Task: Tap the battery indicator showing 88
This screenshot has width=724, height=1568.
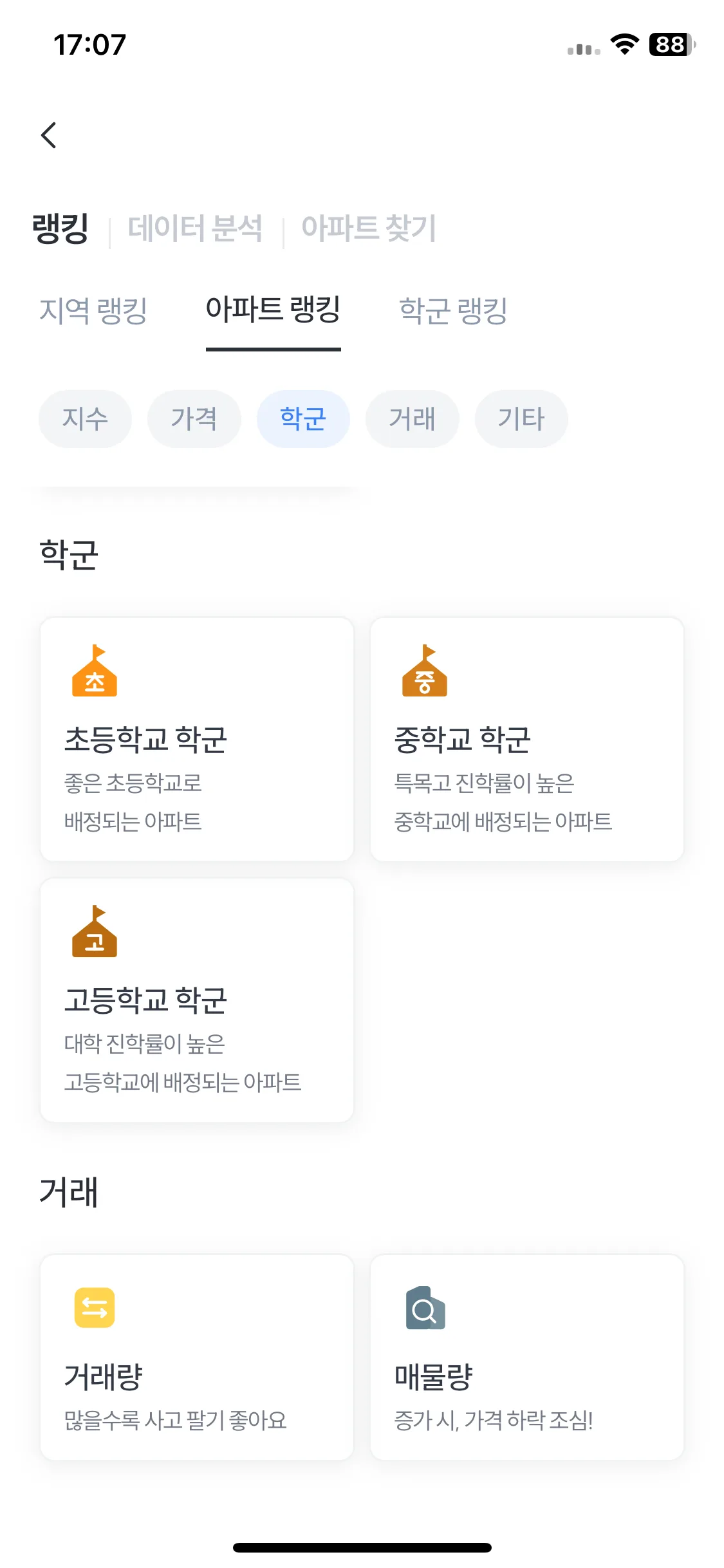Action: (x=672, y=44)
